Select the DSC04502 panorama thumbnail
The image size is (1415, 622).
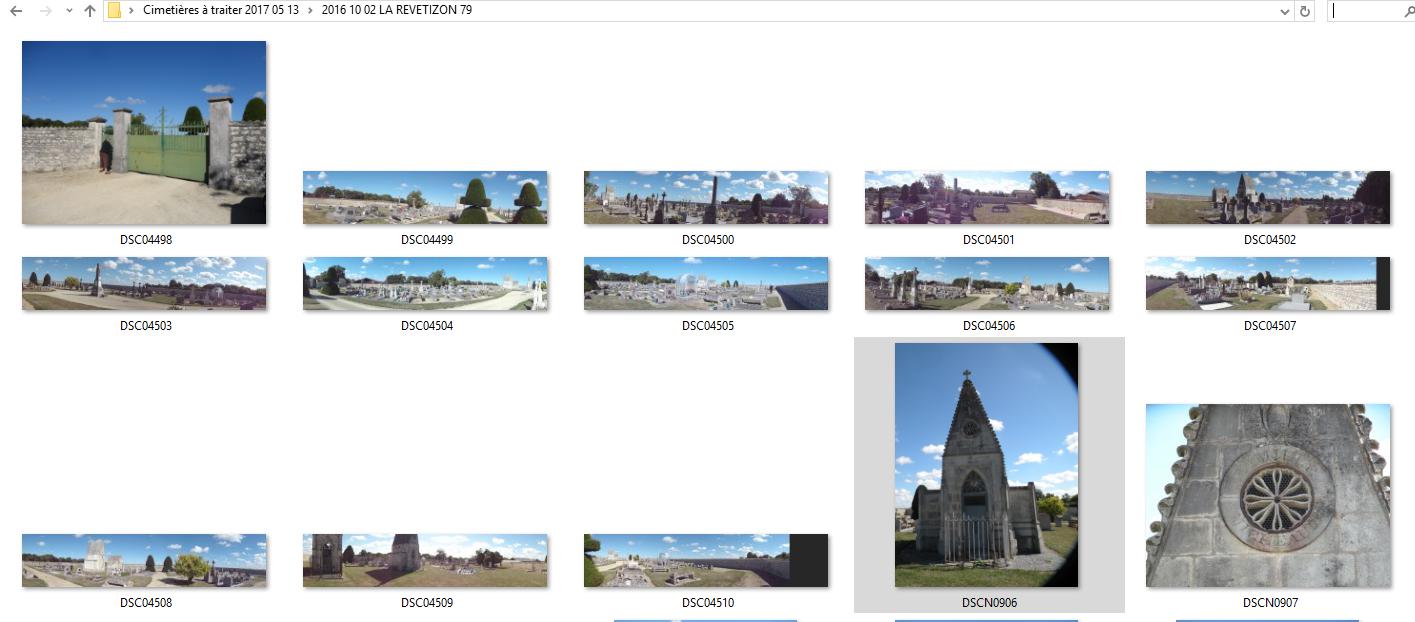(x=1268, y=197)
